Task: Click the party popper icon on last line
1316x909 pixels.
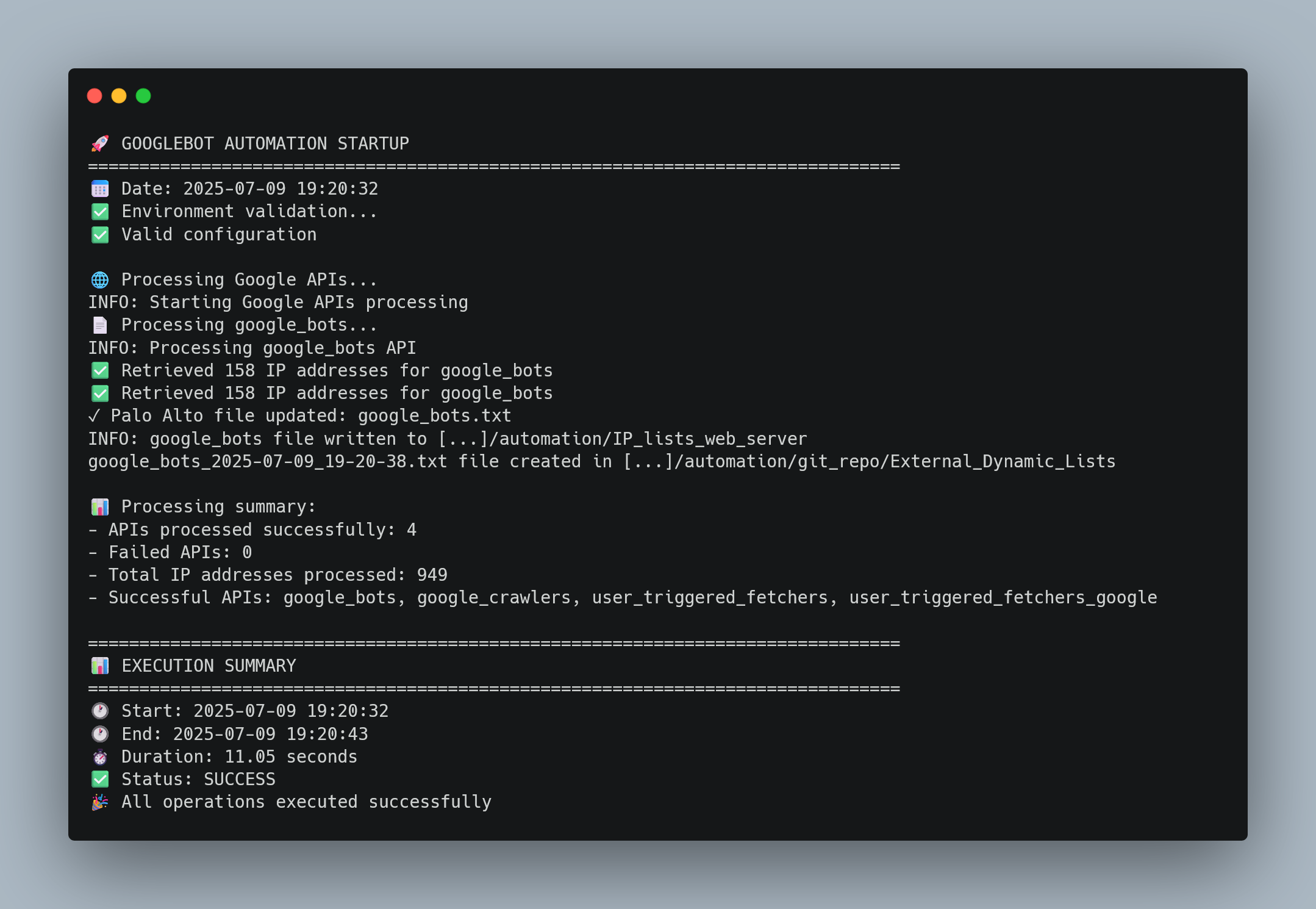Action: point(100,802)
